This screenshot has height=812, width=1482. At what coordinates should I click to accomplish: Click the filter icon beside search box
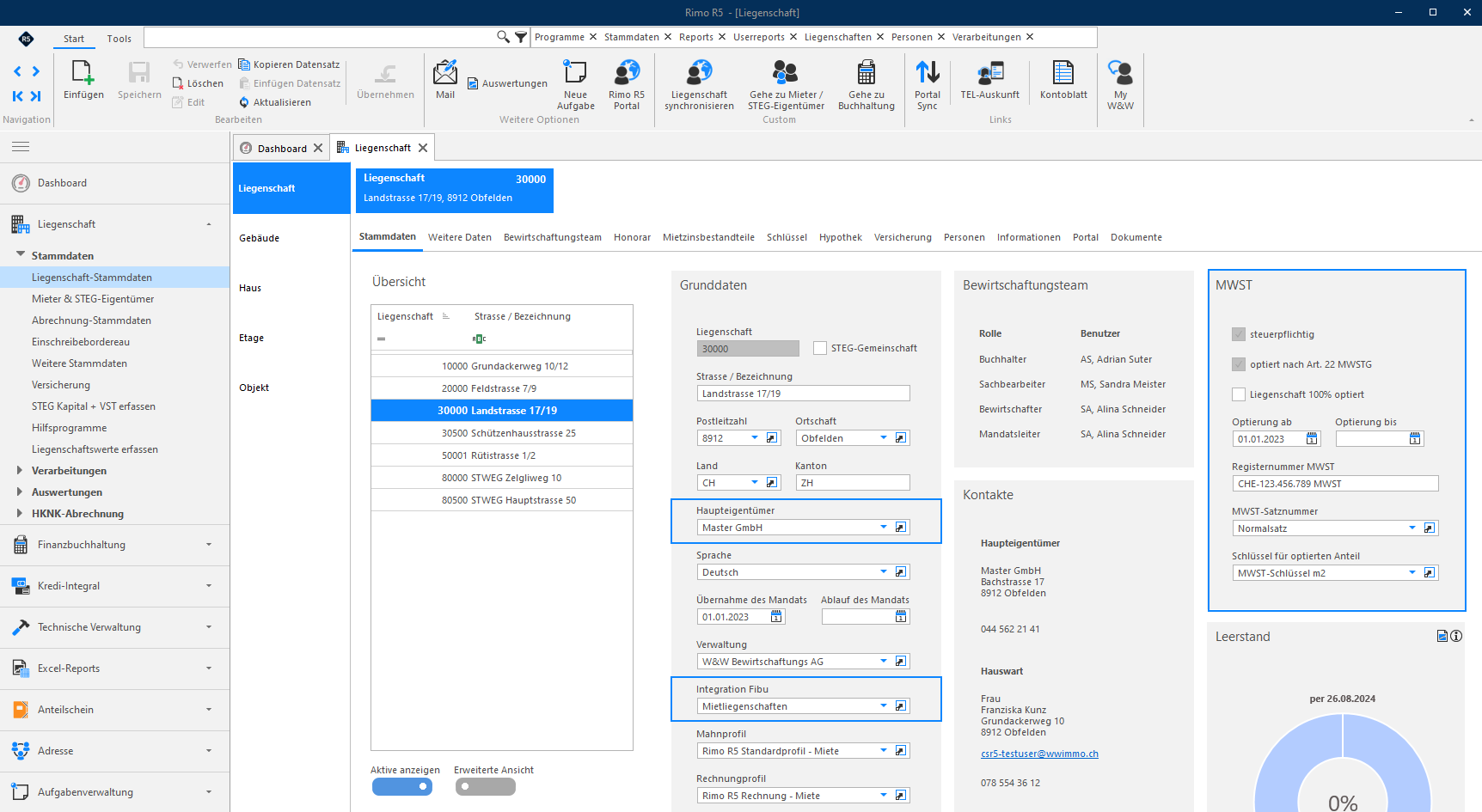(521, 37)
